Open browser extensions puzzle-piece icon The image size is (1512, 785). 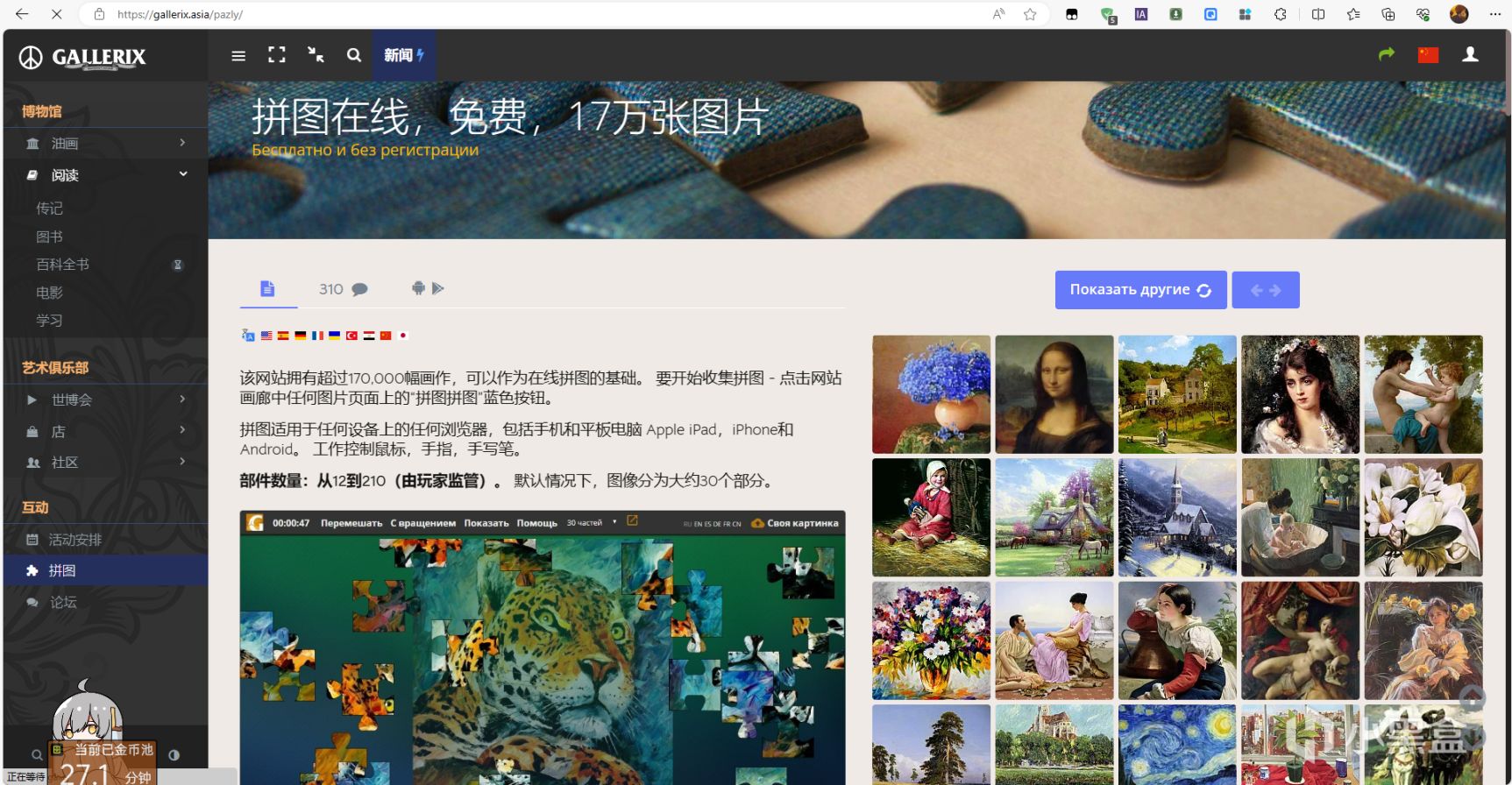pos(1281,14)
